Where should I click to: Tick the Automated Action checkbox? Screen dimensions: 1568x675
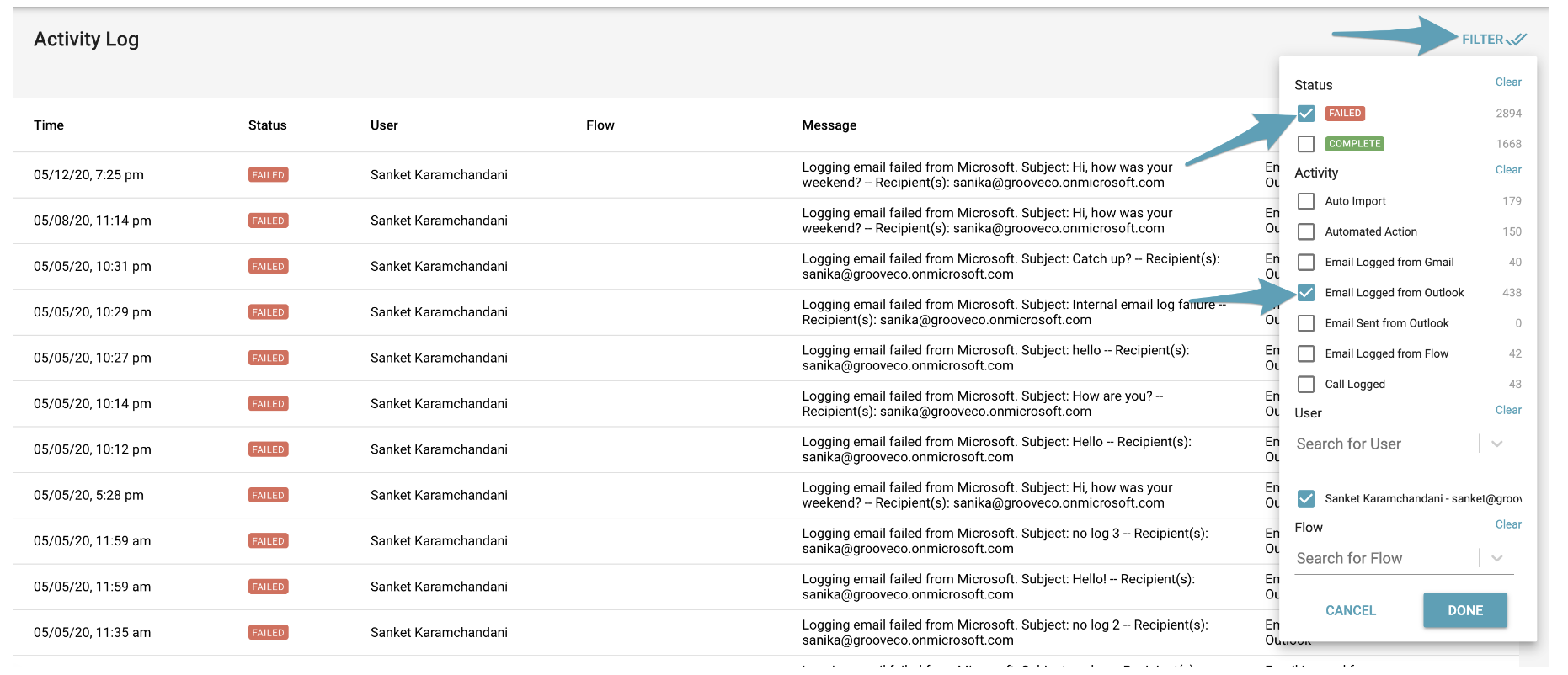[x=1306, y=231]
